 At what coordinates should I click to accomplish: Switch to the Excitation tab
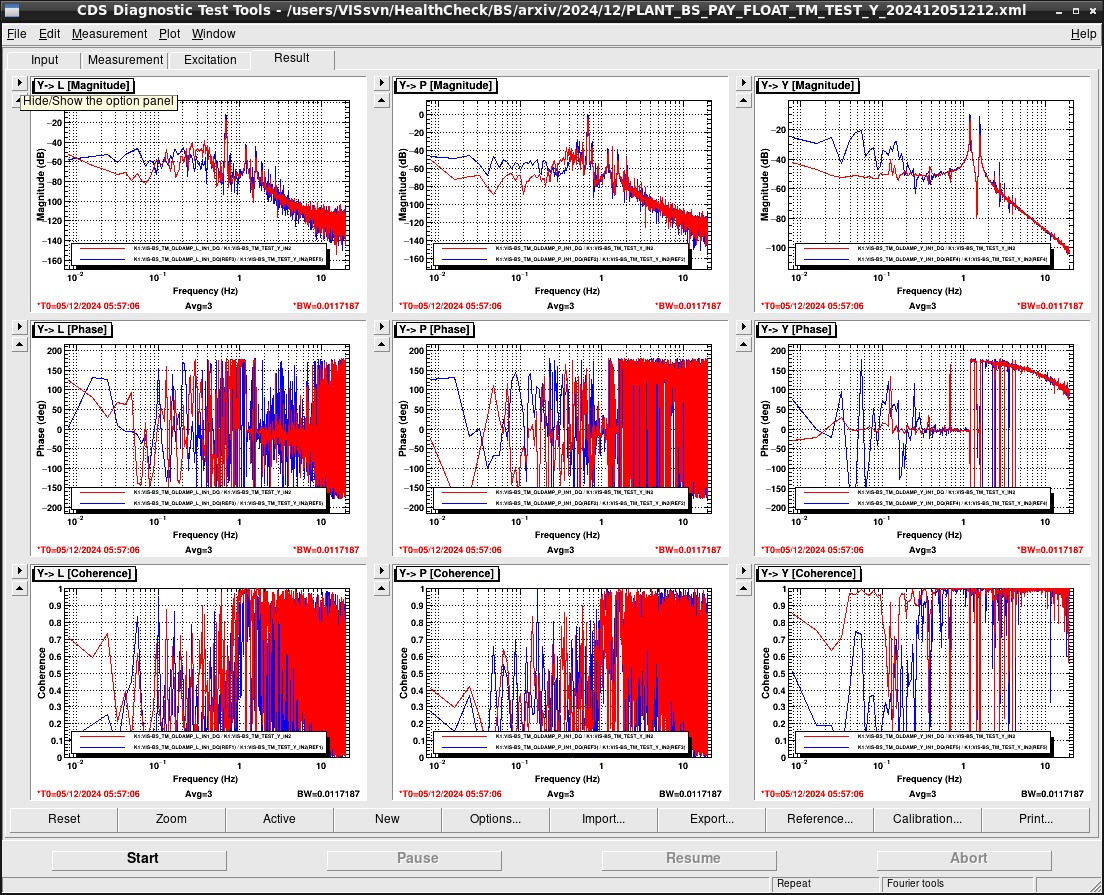210,60
